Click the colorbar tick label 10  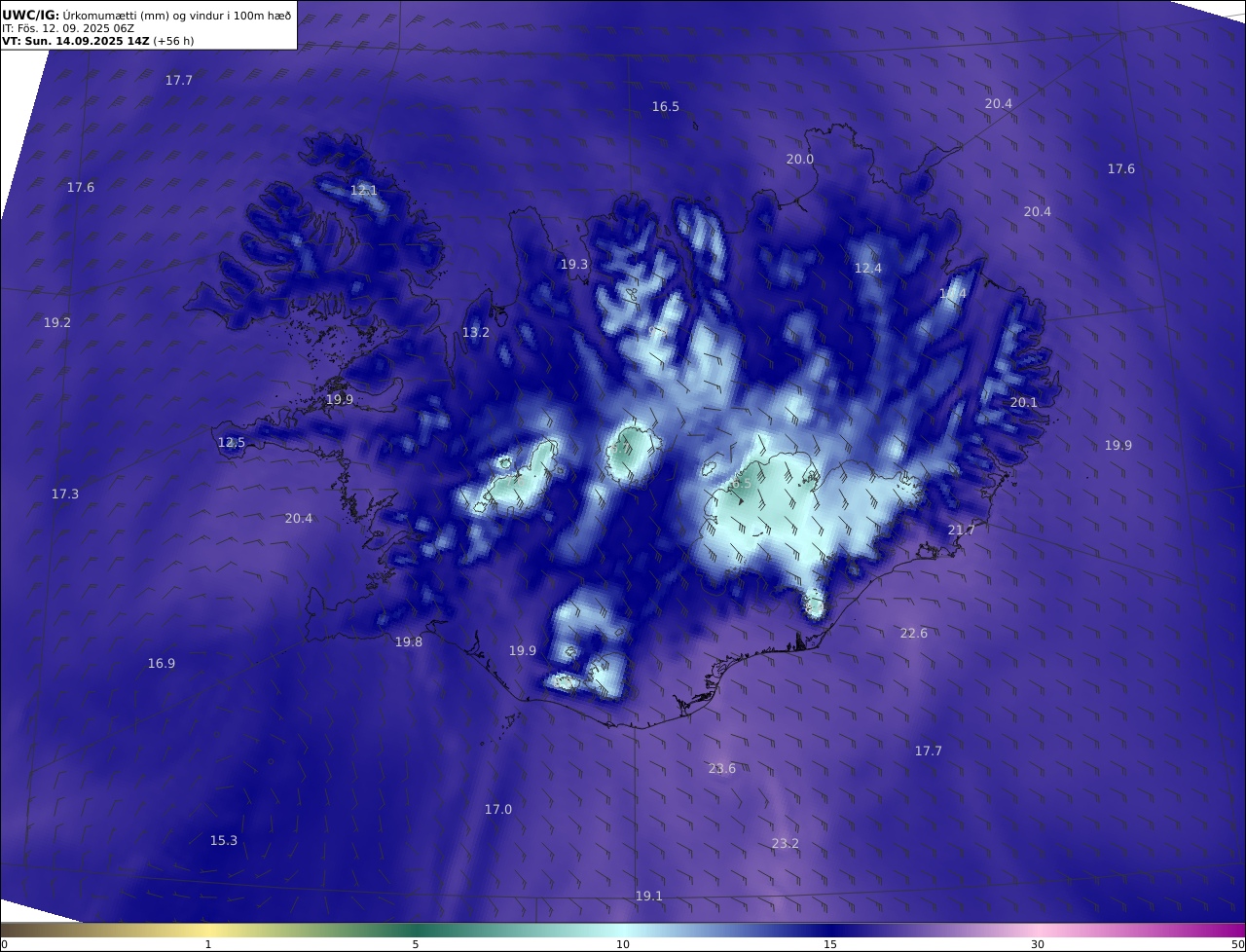click(x=623, y=944)
